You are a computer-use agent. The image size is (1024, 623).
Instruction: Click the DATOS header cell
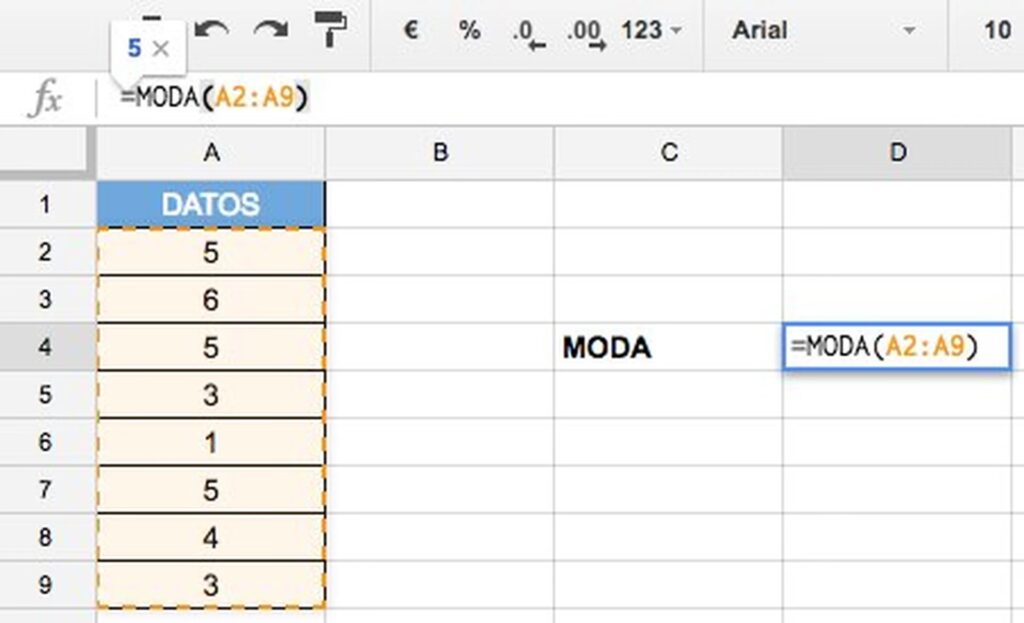point(211,204)
